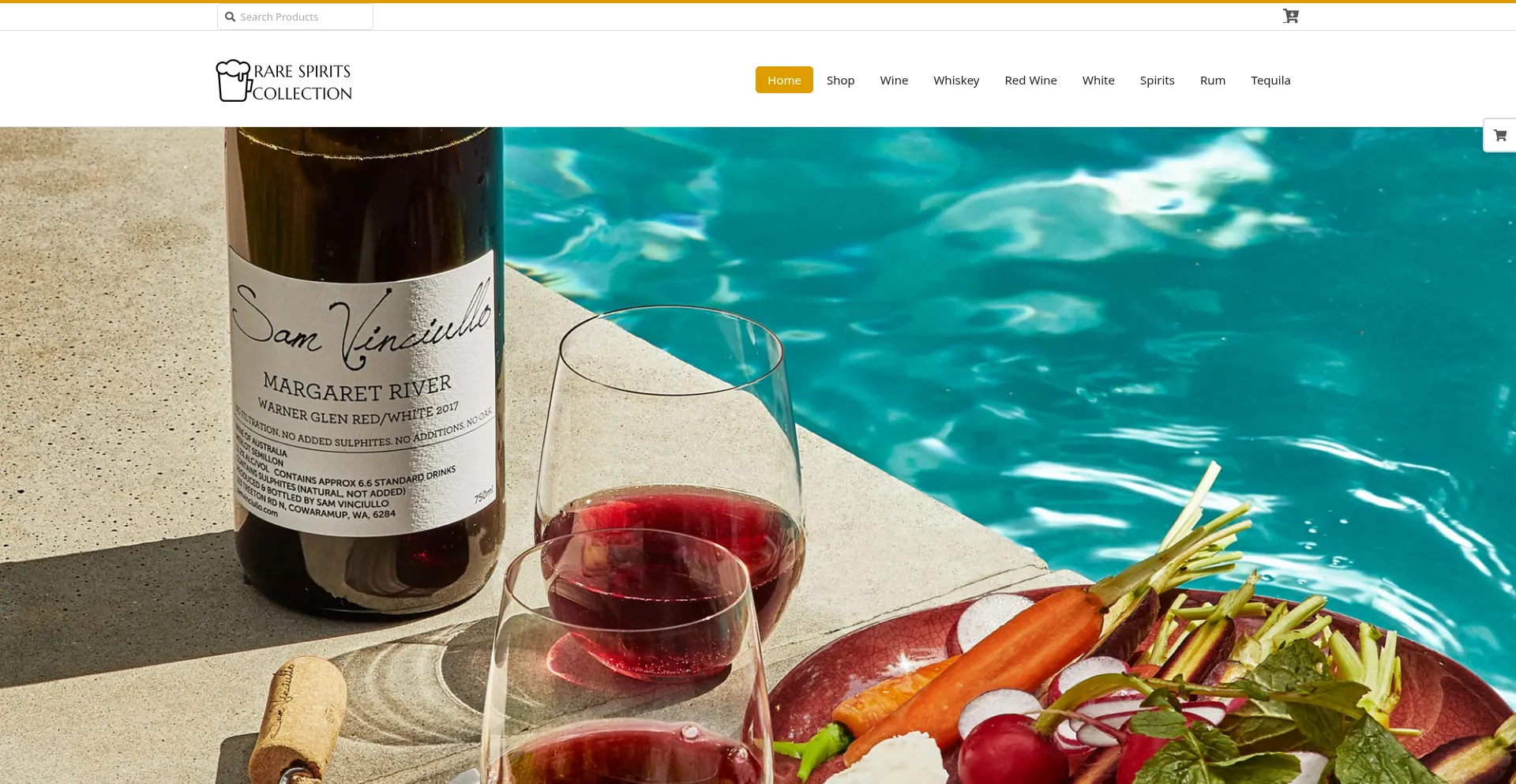The image size is (1516, 784).
Task: Navigate to the Whiskey category
Action: [x=956, y=80]
